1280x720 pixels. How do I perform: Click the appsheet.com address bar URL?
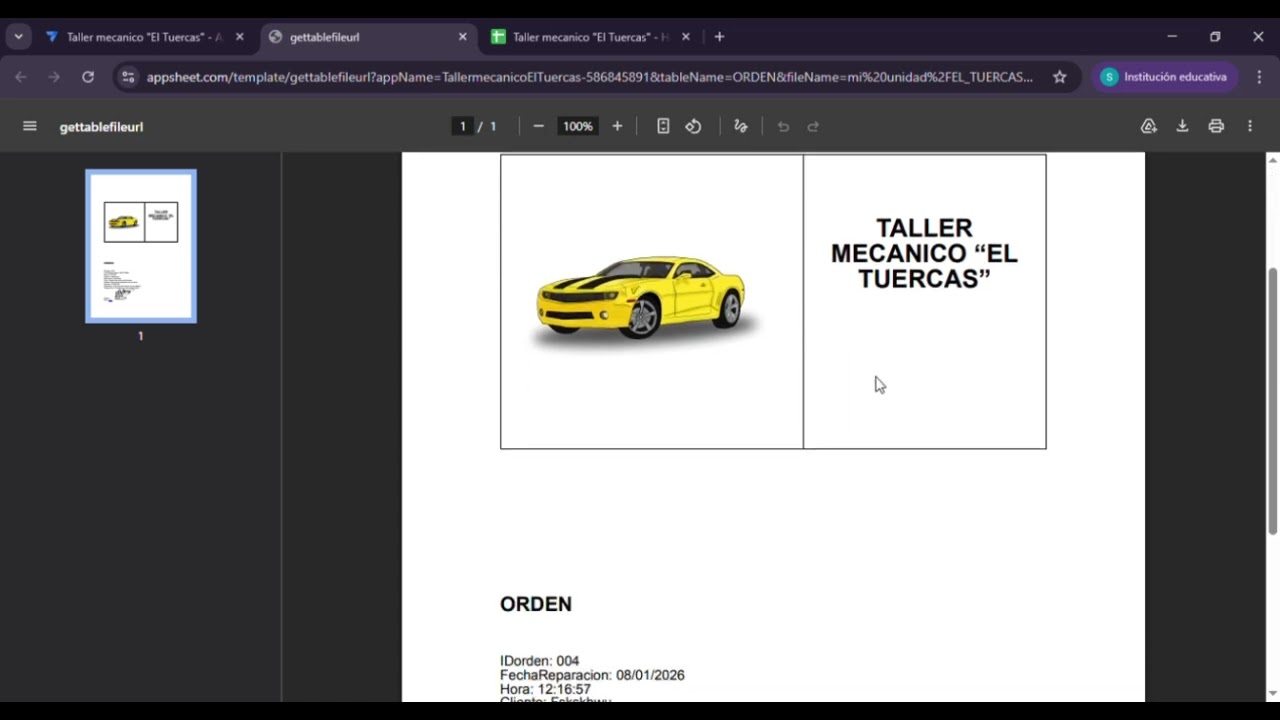590,77
